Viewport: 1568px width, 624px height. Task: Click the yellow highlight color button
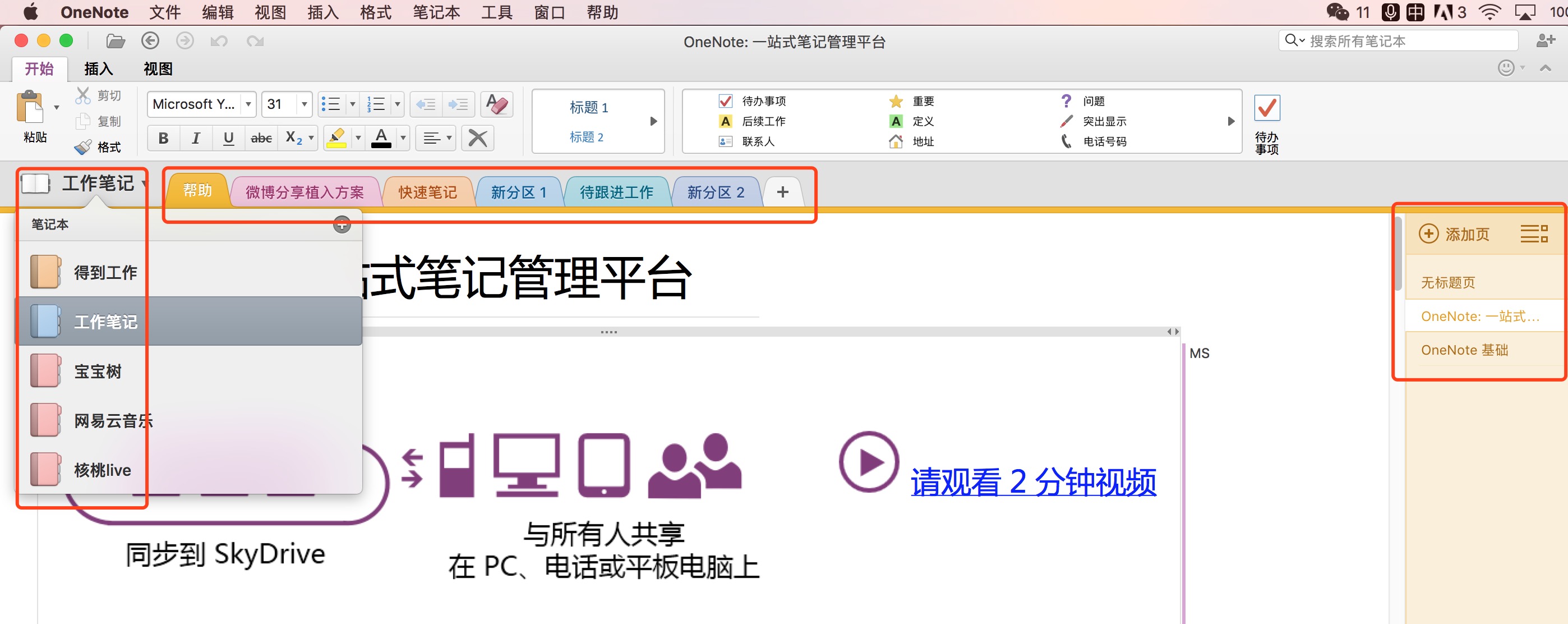tap(336, 138)
